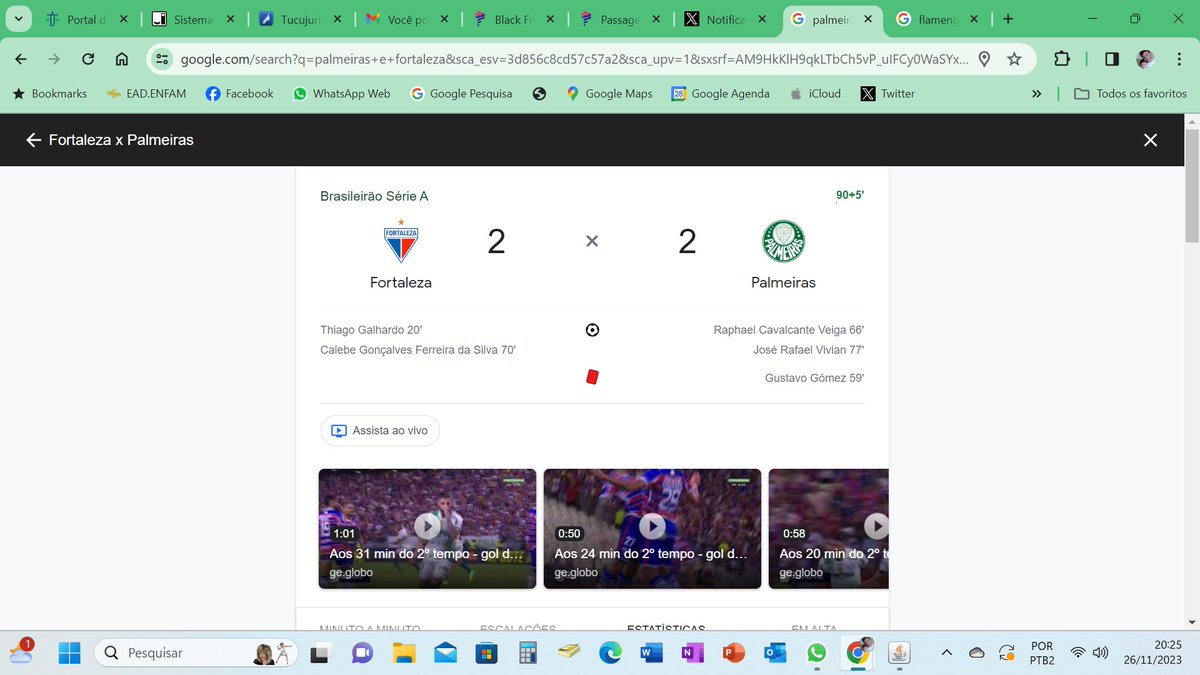The image size is (1200, 675).
Task: Open the WhatsApp Web bookmark
Action: pyautogui.click(x=341, y=94)
